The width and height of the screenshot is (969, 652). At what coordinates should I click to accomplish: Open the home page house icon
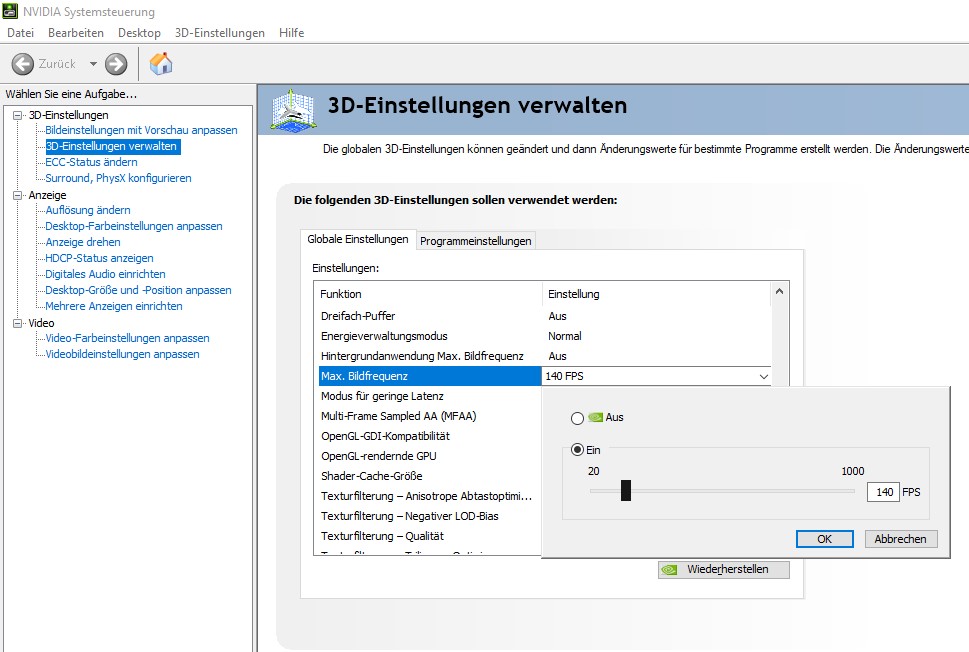(x=161, y=63)
